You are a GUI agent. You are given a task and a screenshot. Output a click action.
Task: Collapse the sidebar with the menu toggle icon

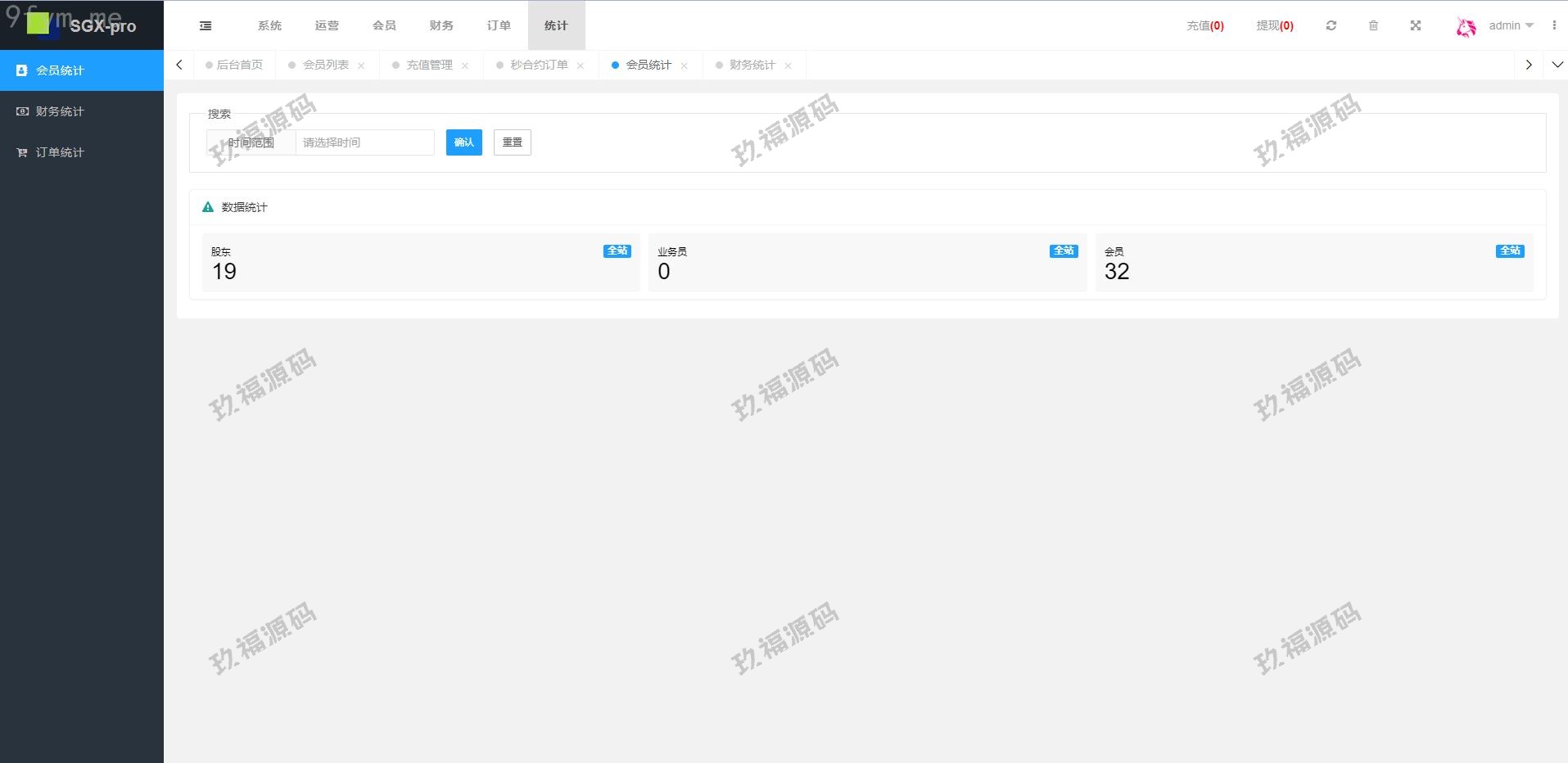click(x=206, y=26)
